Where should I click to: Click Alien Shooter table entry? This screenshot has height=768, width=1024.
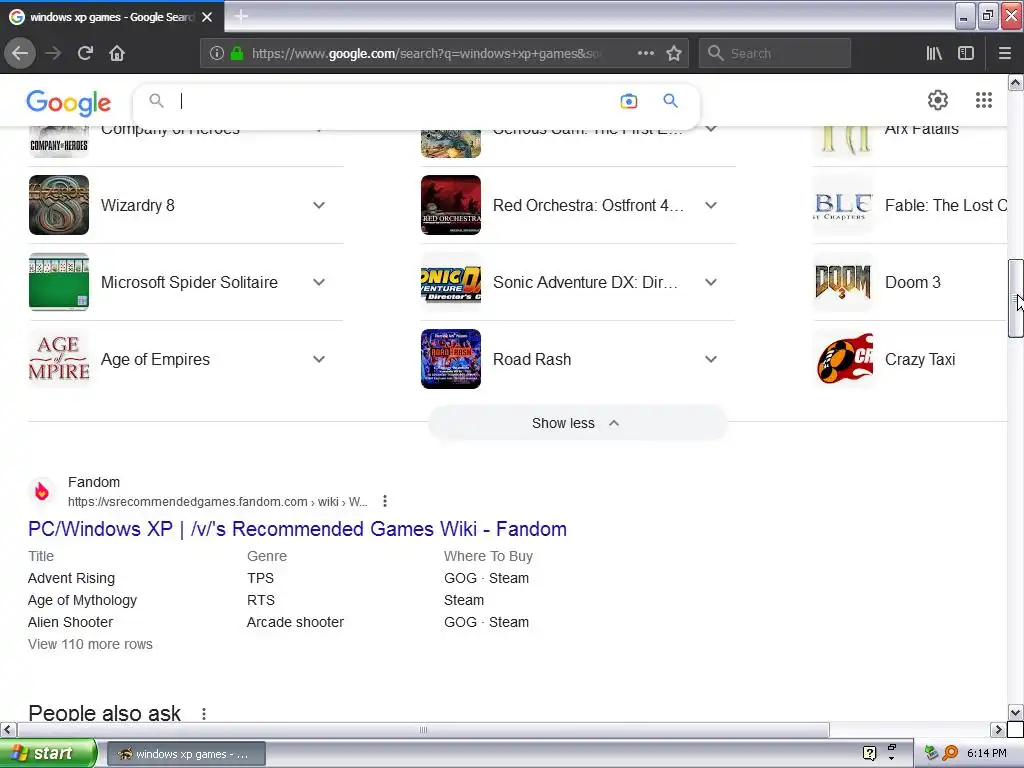pos(71,622)
